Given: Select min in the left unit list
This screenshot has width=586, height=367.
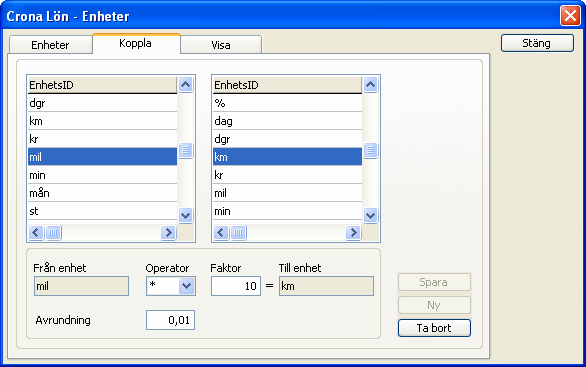Looking at the screenshot, I should pos(102,175).
